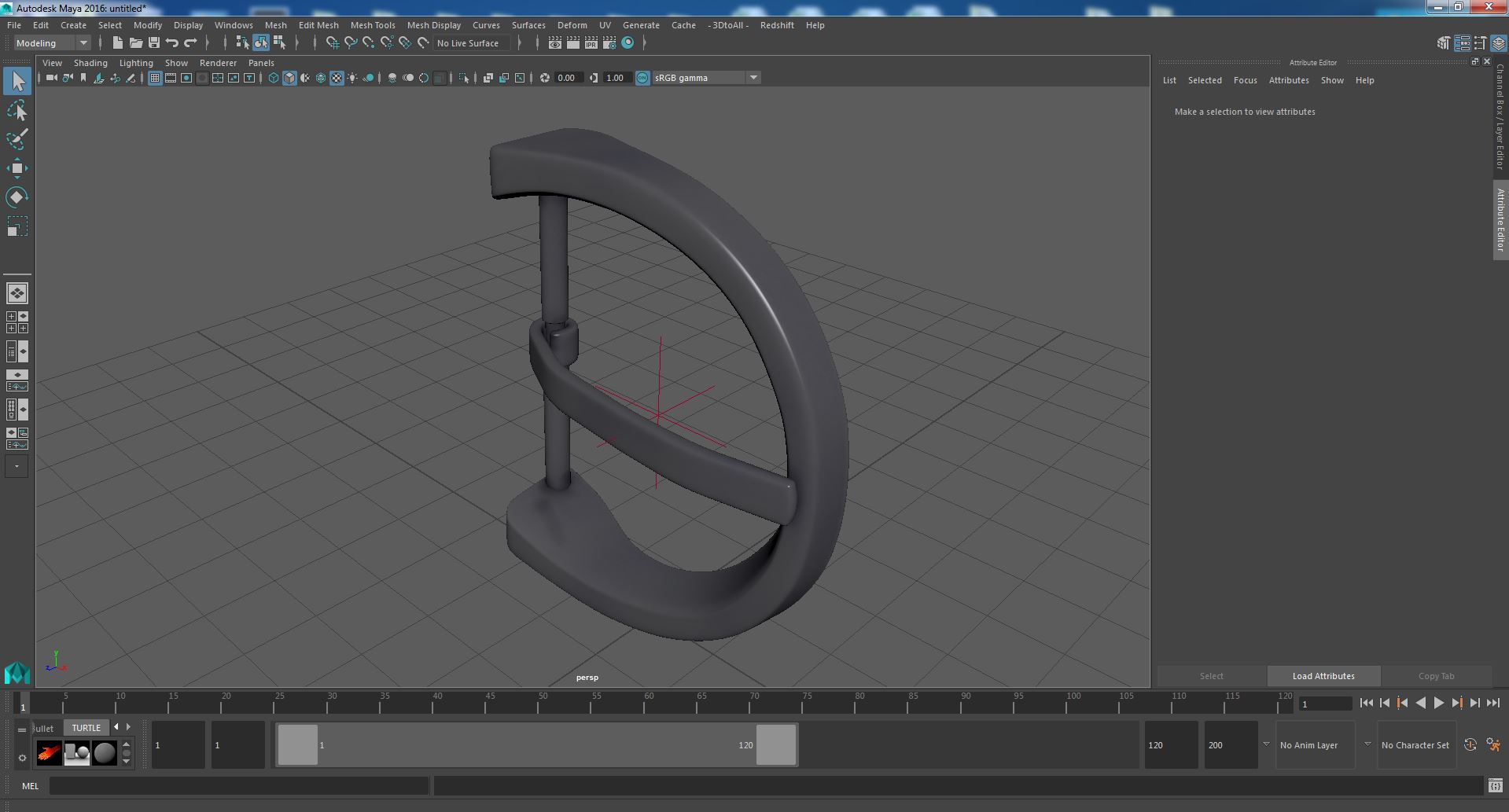Viewport: 1509px width, 812px height.
Task: Click the Attribute Editor Select button
Action: 1211,676
